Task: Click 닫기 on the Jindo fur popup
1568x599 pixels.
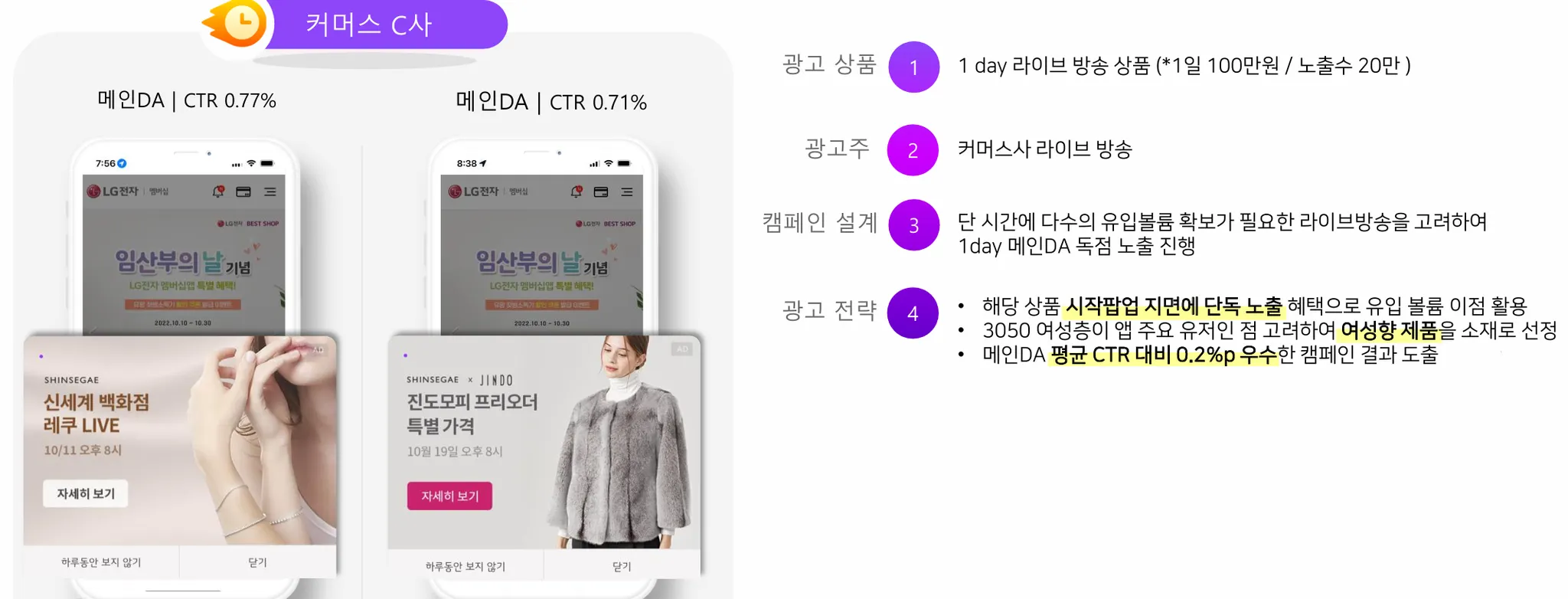Action: click(622, 566)
